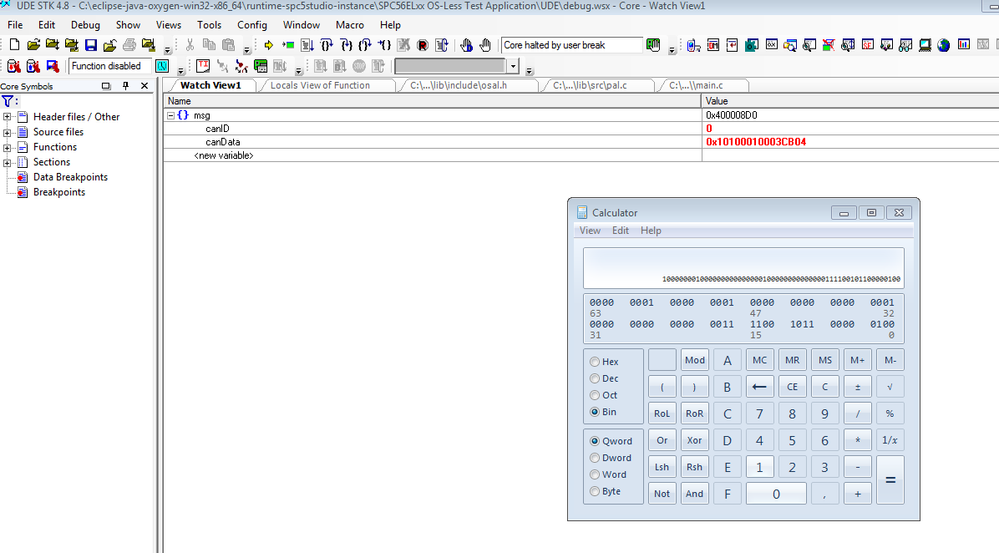Screen dimensions: 999x553
Task: Click the Cut scissors icon
Action: click(190, 45)
